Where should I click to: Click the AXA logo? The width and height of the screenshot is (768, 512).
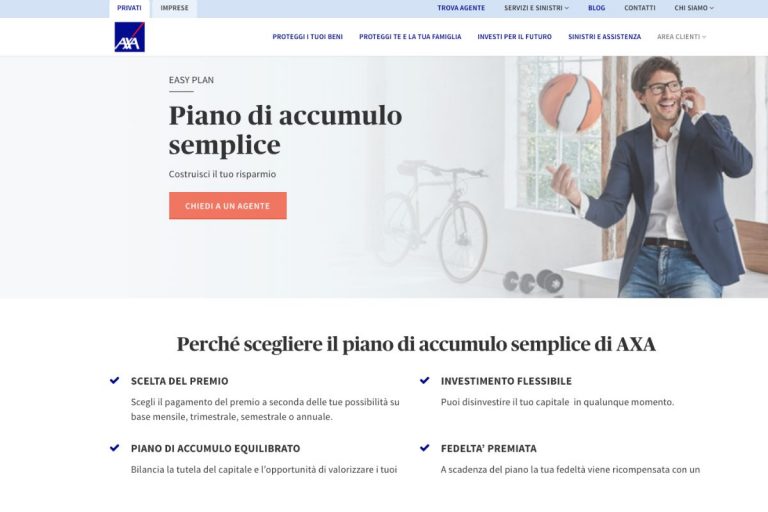tap(129, 37)
